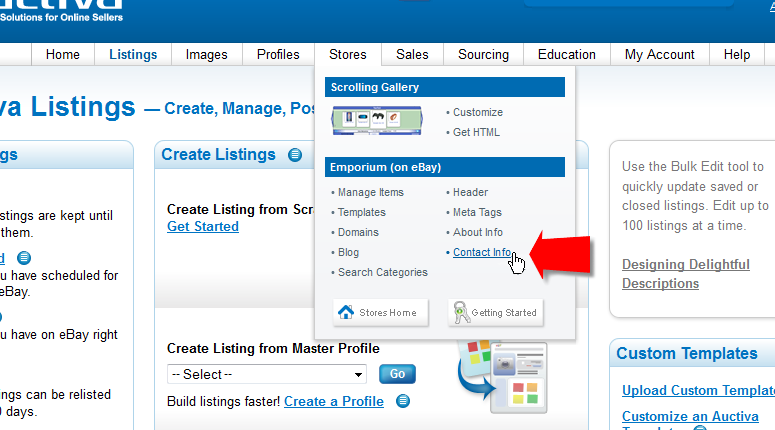Select Header in Emporium menu

[470, 192]
